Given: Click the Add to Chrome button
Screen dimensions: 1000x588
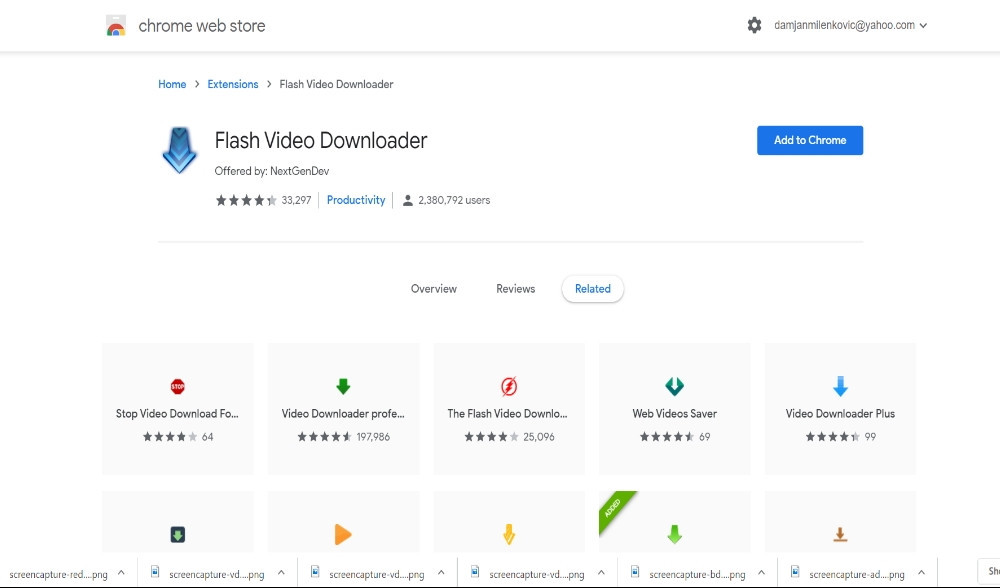Looking at the screenshot, I should [x=810, y=140].
